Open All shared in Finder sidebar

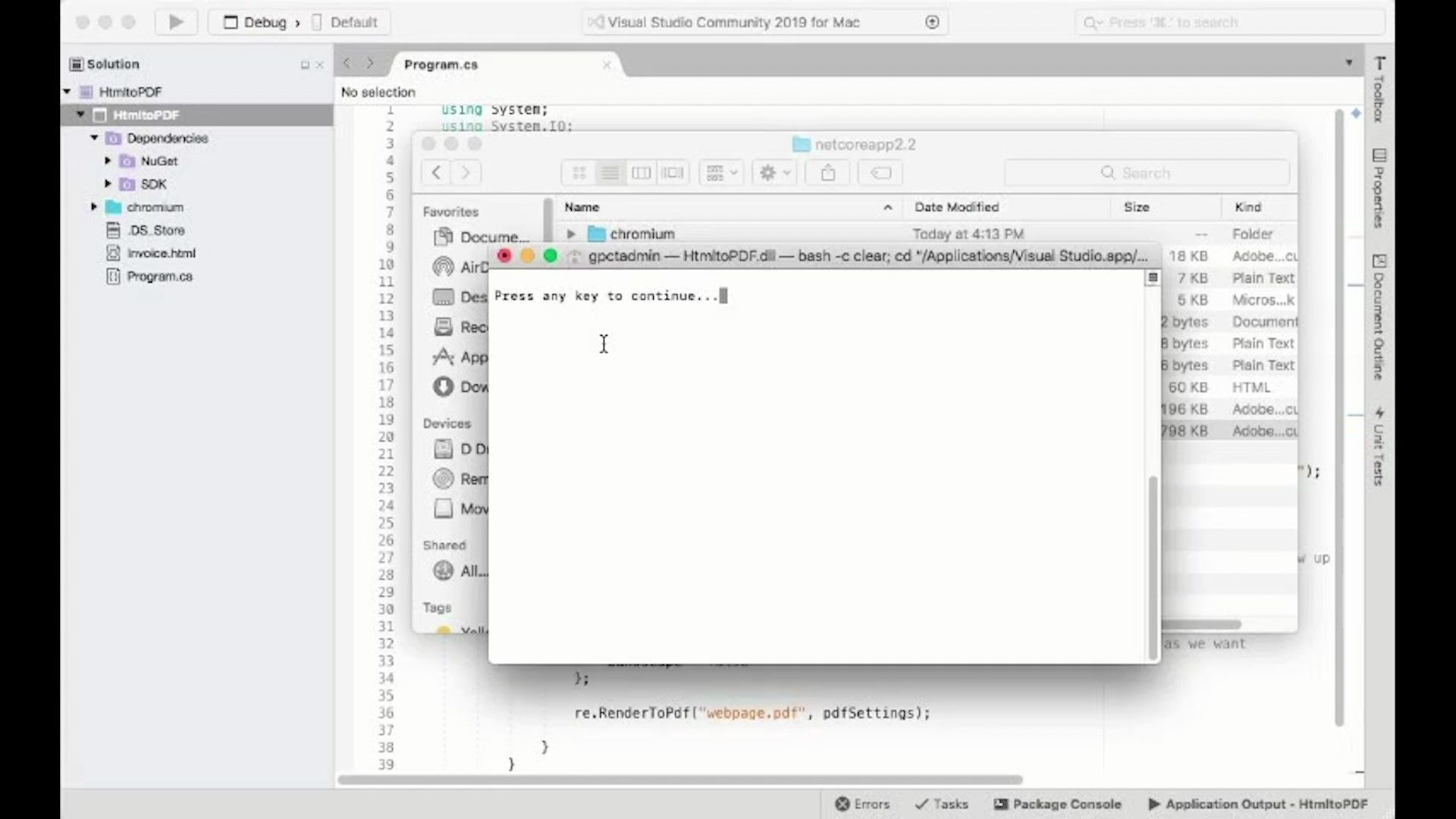[460, 570]
